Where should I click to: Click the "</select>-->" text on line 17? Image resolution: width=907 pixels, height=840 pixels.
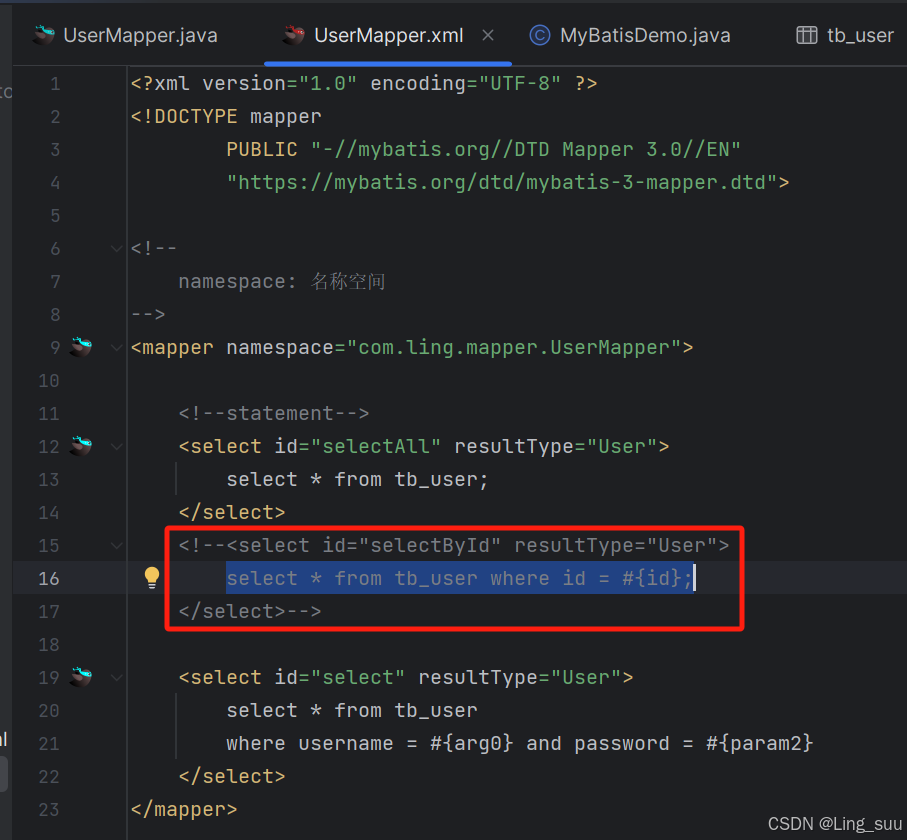[x=250, y=611]
